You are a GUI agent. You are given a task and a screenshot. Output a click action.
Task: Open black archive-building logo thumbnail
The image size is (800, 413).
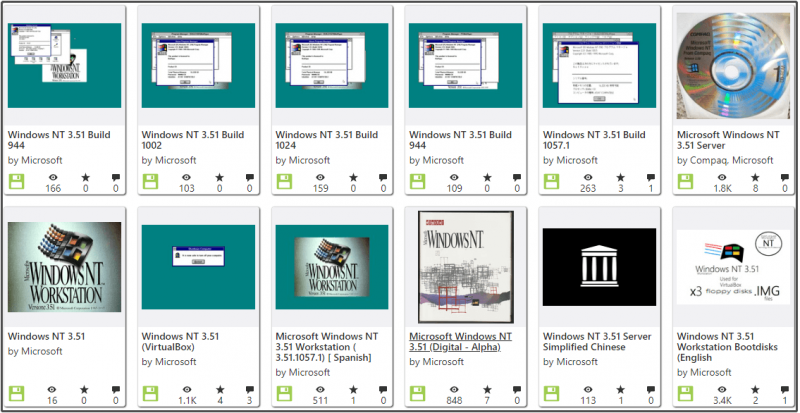(x=599, y=267)
